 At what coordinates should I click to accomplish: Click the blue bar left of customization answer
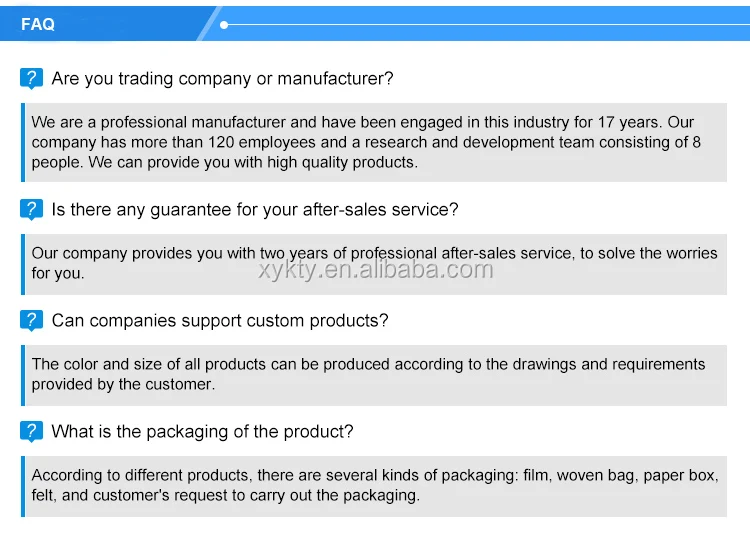[x=23, y=374]
